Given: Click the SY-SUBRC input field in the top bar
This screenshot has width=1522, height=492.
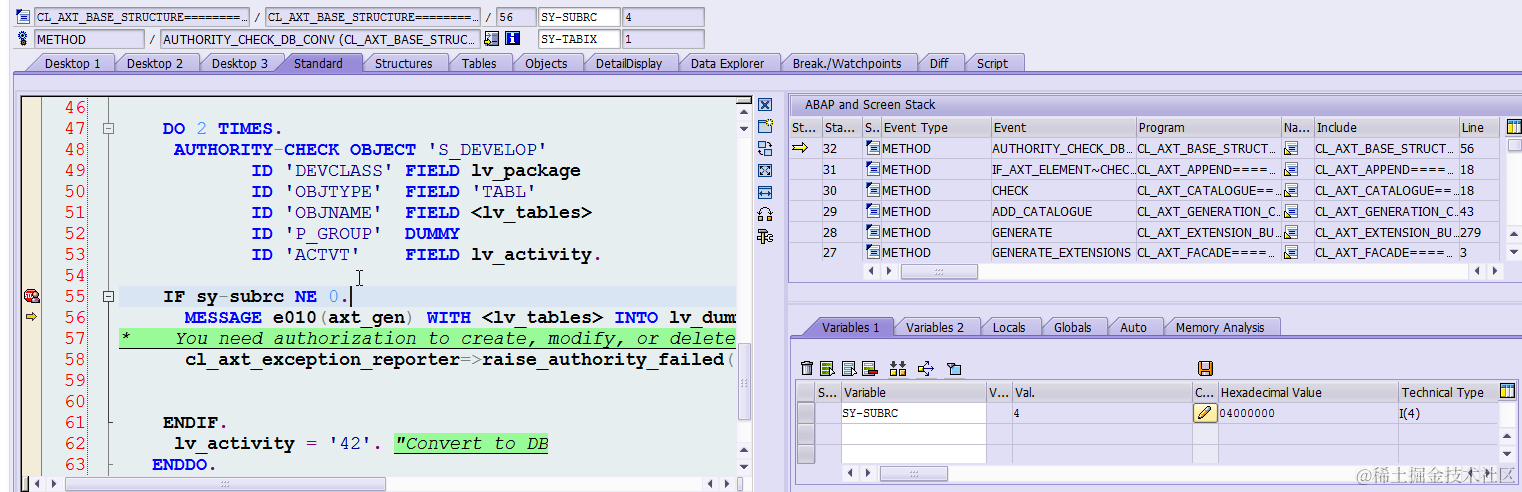Looking at the screenshot, I should (578, 17).
